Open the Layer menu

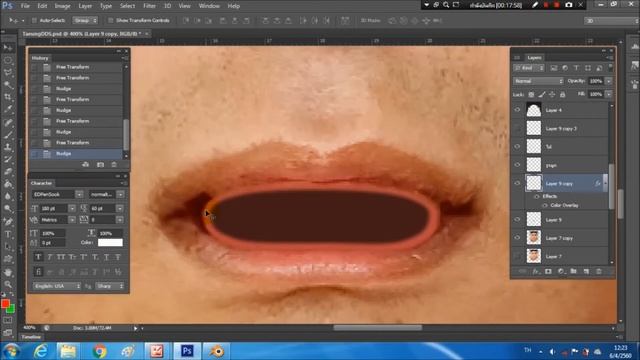click(x=85, y=6)
